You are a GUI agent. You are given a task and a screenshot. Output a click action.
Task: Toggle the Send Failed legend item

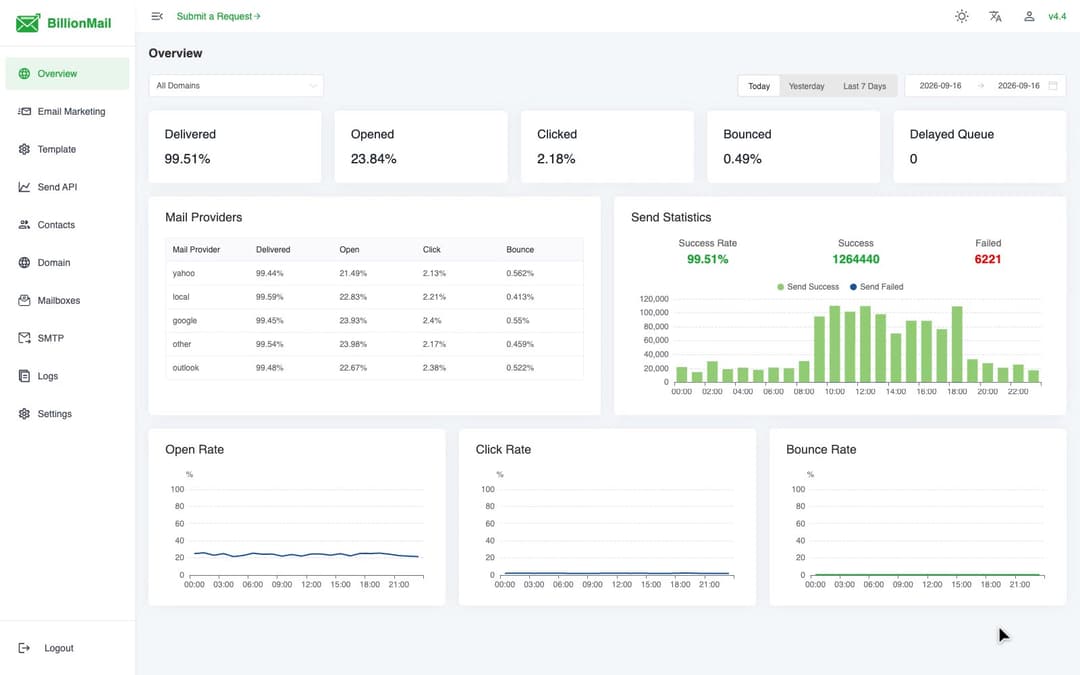tap(876, 287)
